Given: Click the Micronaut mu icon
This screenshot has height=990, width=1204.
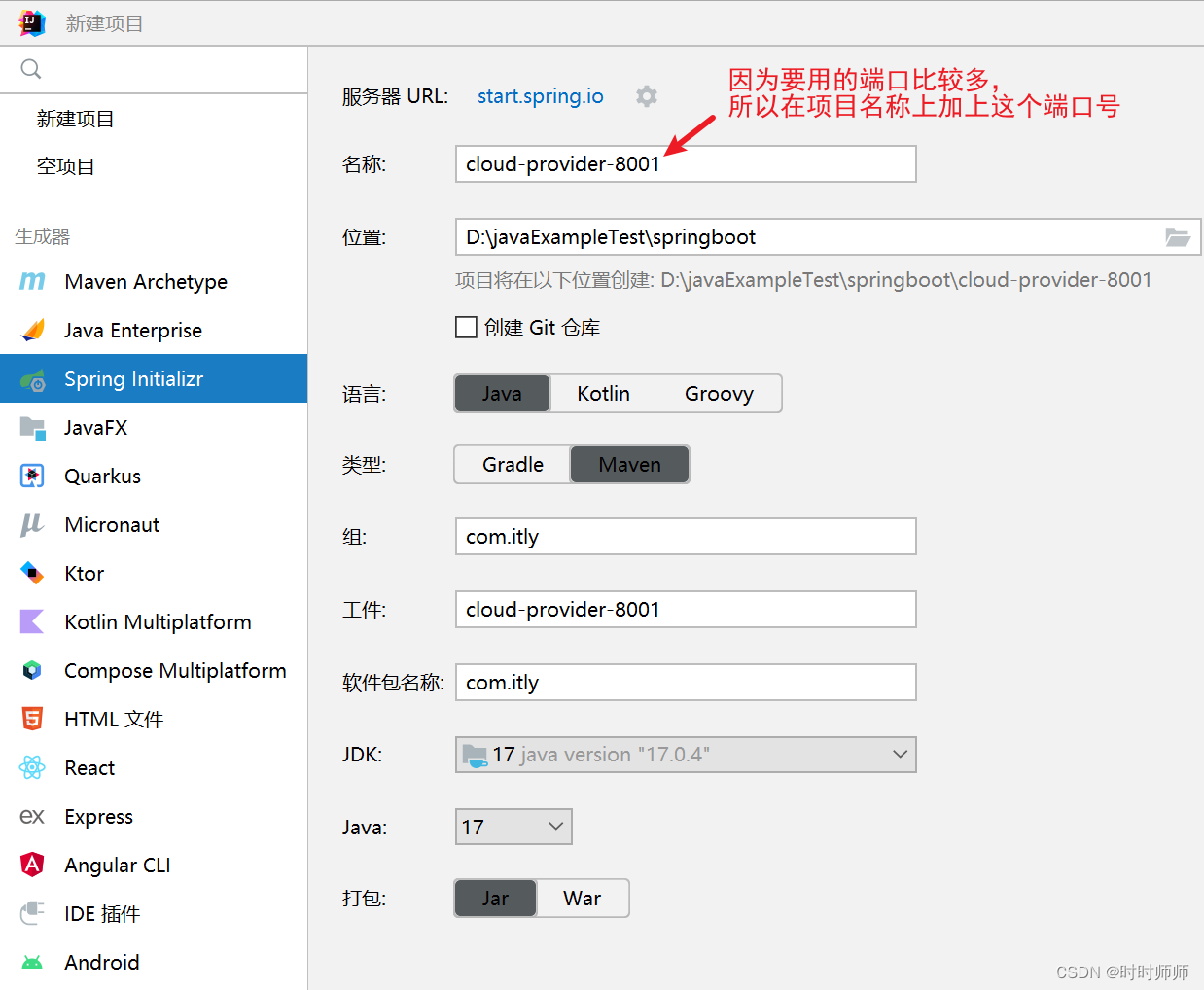Looking at the screenshot, I should 32,524.
